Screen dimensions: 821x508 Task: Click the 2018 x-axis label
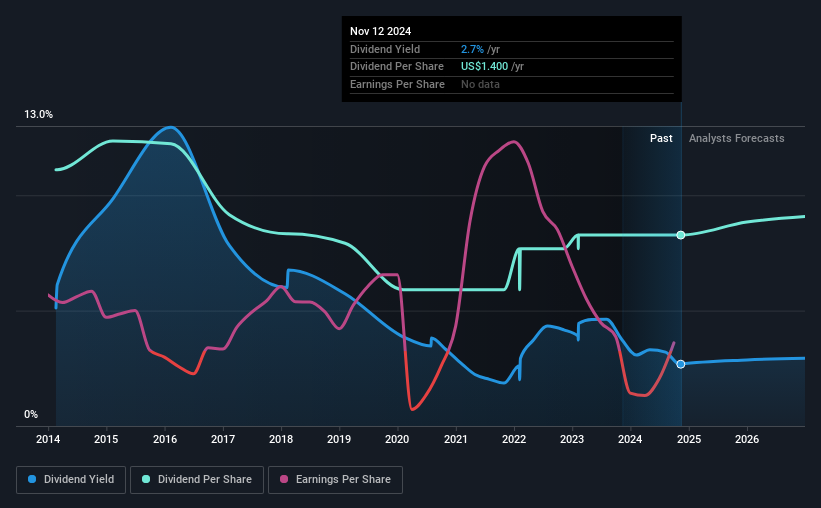281,439
